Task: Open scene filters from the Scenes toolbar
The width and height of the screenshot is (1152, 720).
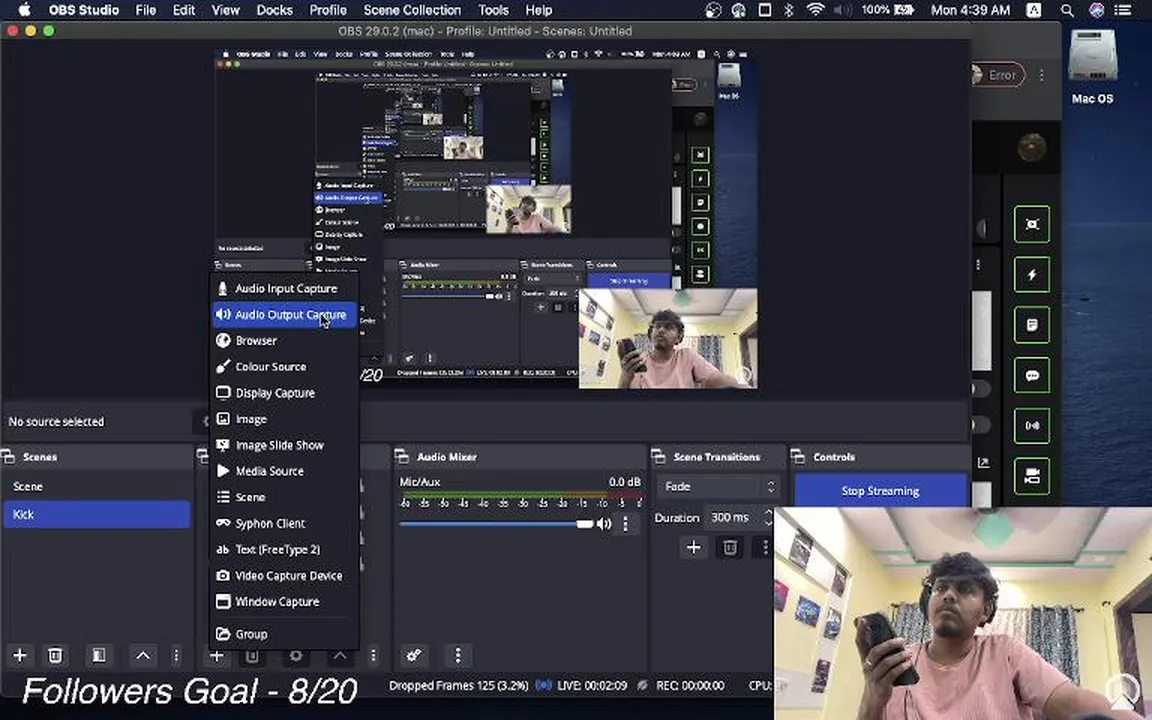Action: tap(98, 655)
